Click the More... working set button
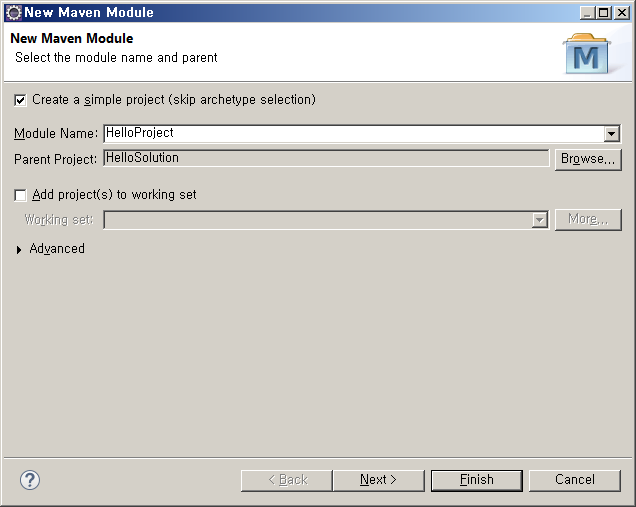636x507 pixels. 588,219
